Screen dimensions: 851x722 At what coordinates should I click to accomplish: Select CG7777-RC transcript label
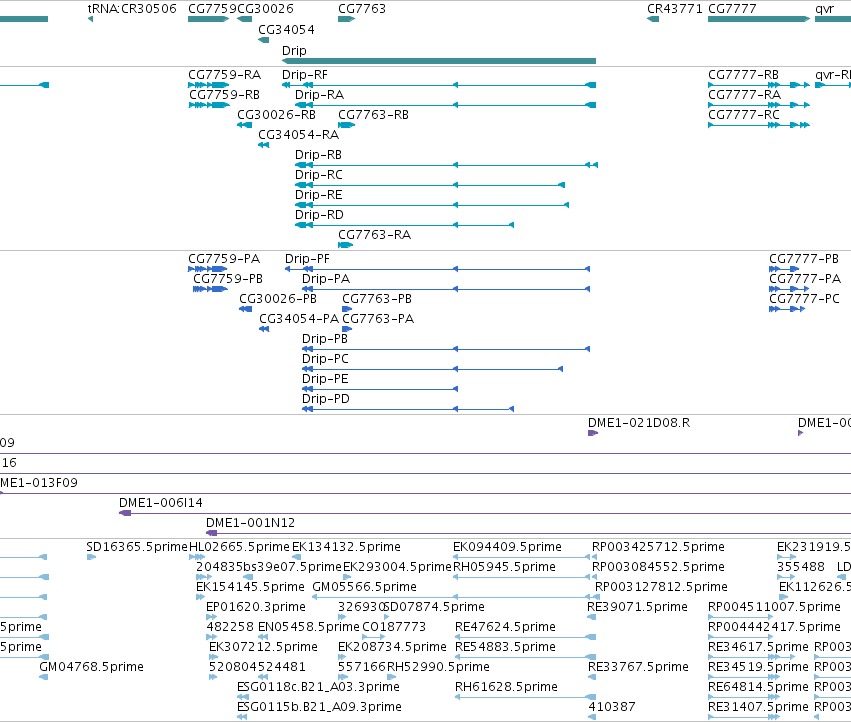pos(744,115)
